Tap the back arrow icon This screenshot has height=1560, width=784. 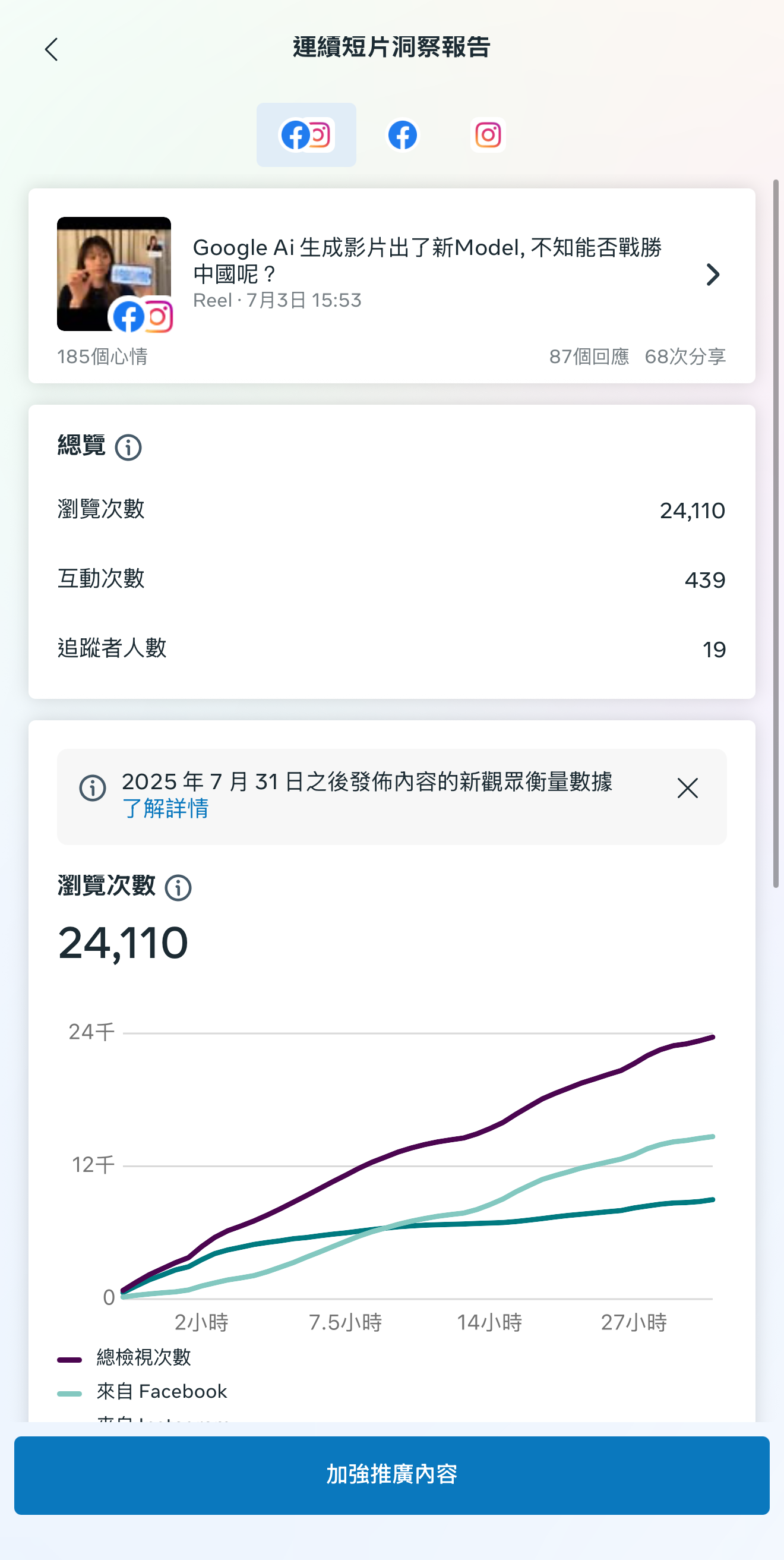52,49
